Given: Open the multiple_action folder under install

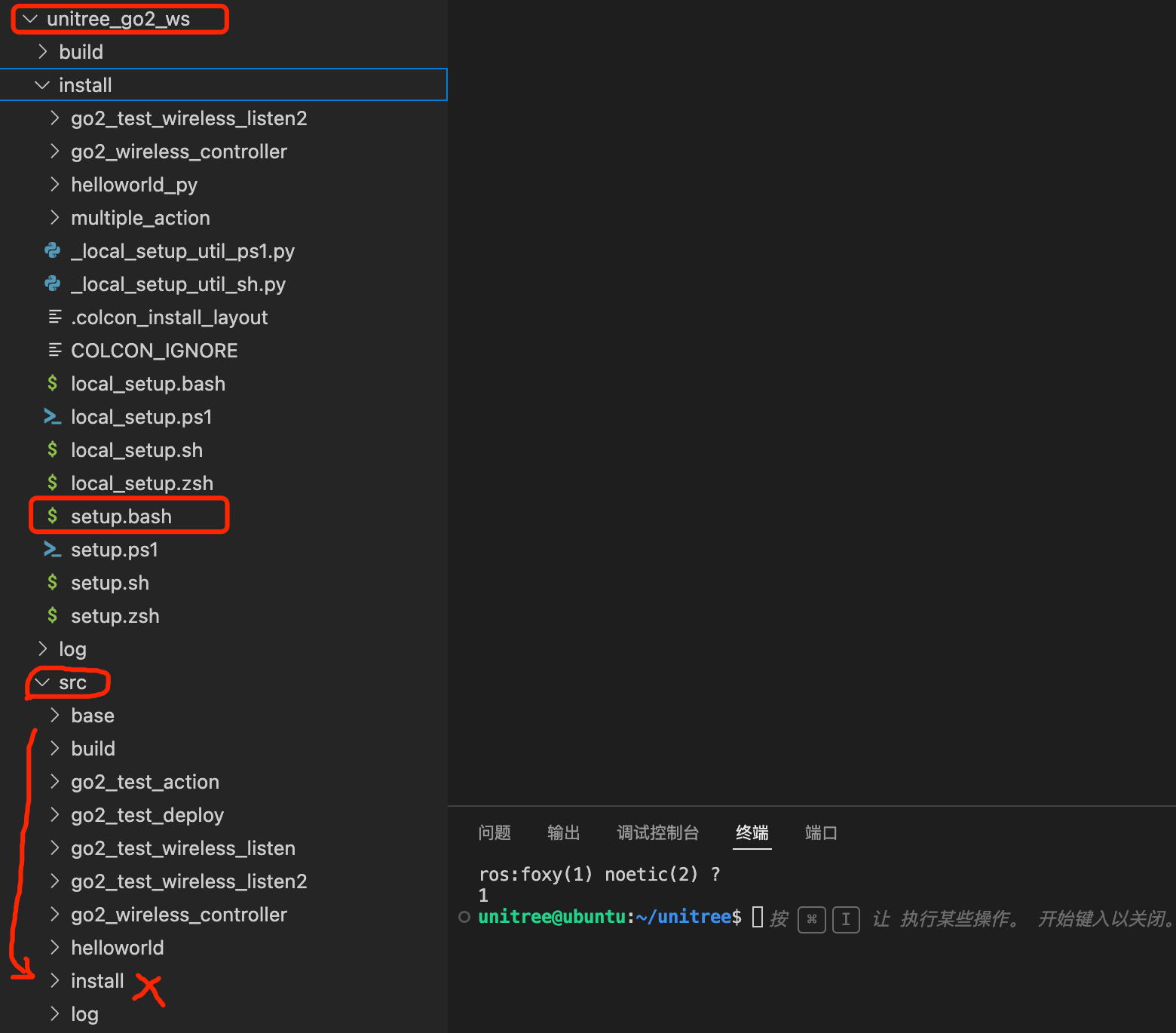Looking at the screenshot, I should tap(140, 218).
